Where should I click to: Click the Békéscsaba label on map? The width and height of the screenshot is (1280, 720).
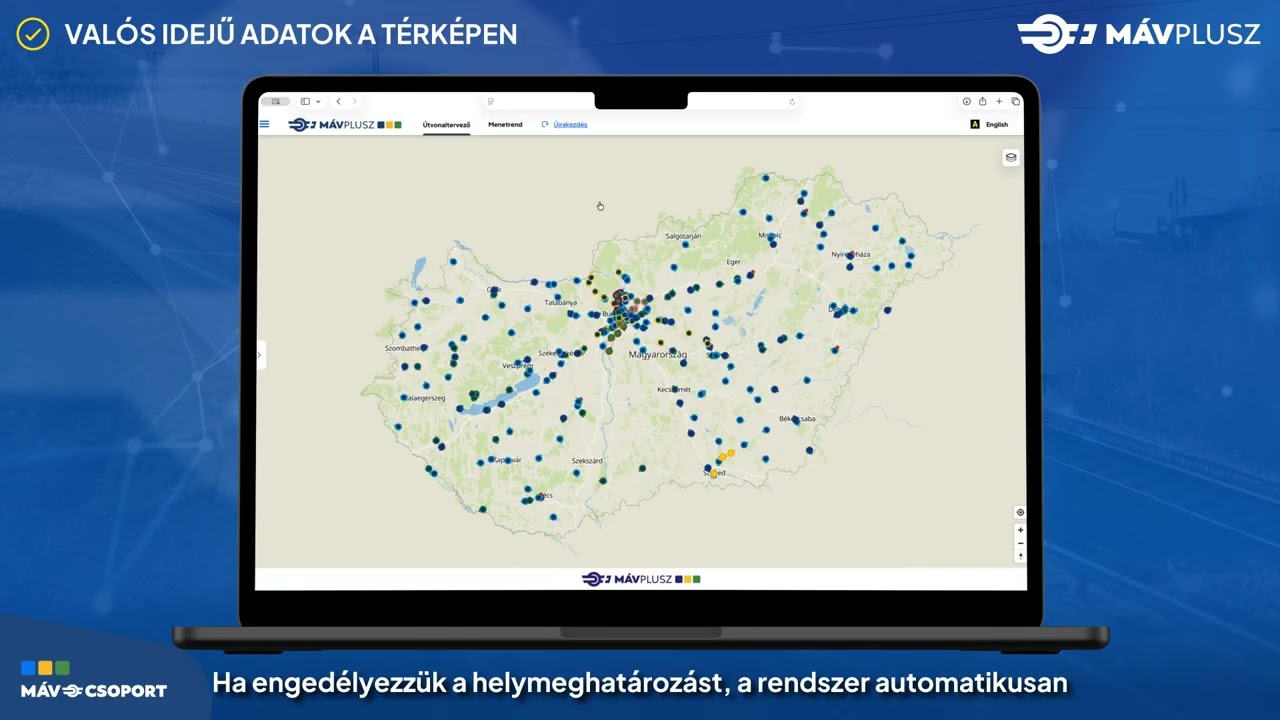[797, 418]
